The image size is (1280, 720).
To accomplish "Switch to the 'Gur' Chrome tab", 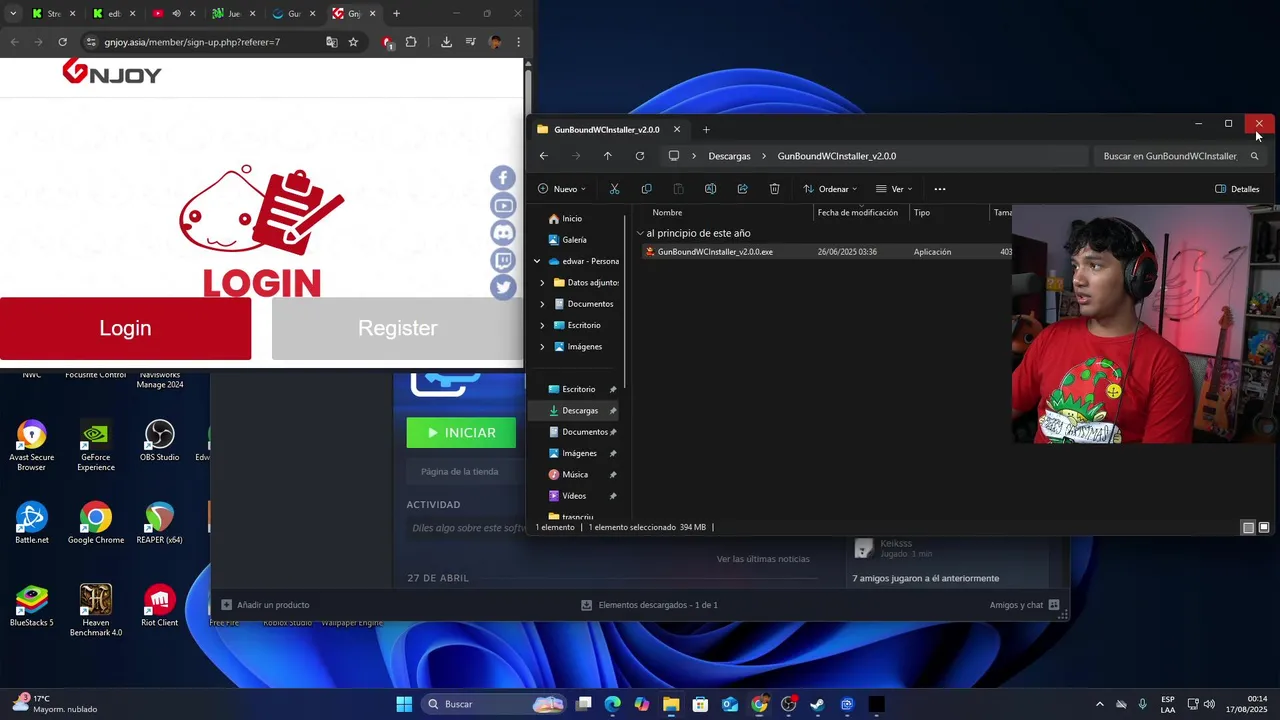I will click(293, 14).
